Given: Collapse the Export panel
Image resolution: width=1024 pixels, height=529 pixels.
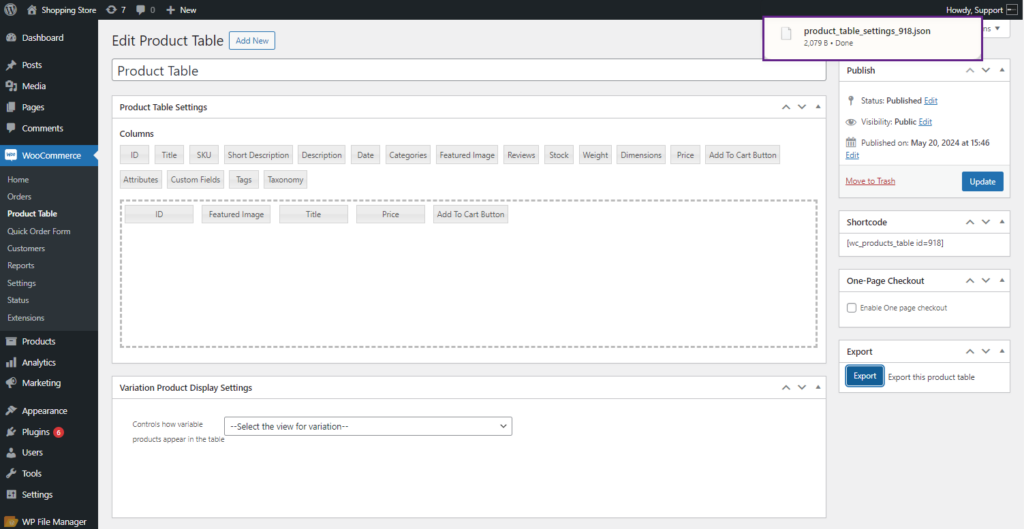Looking at the screenshot, I should [1002, 351].
